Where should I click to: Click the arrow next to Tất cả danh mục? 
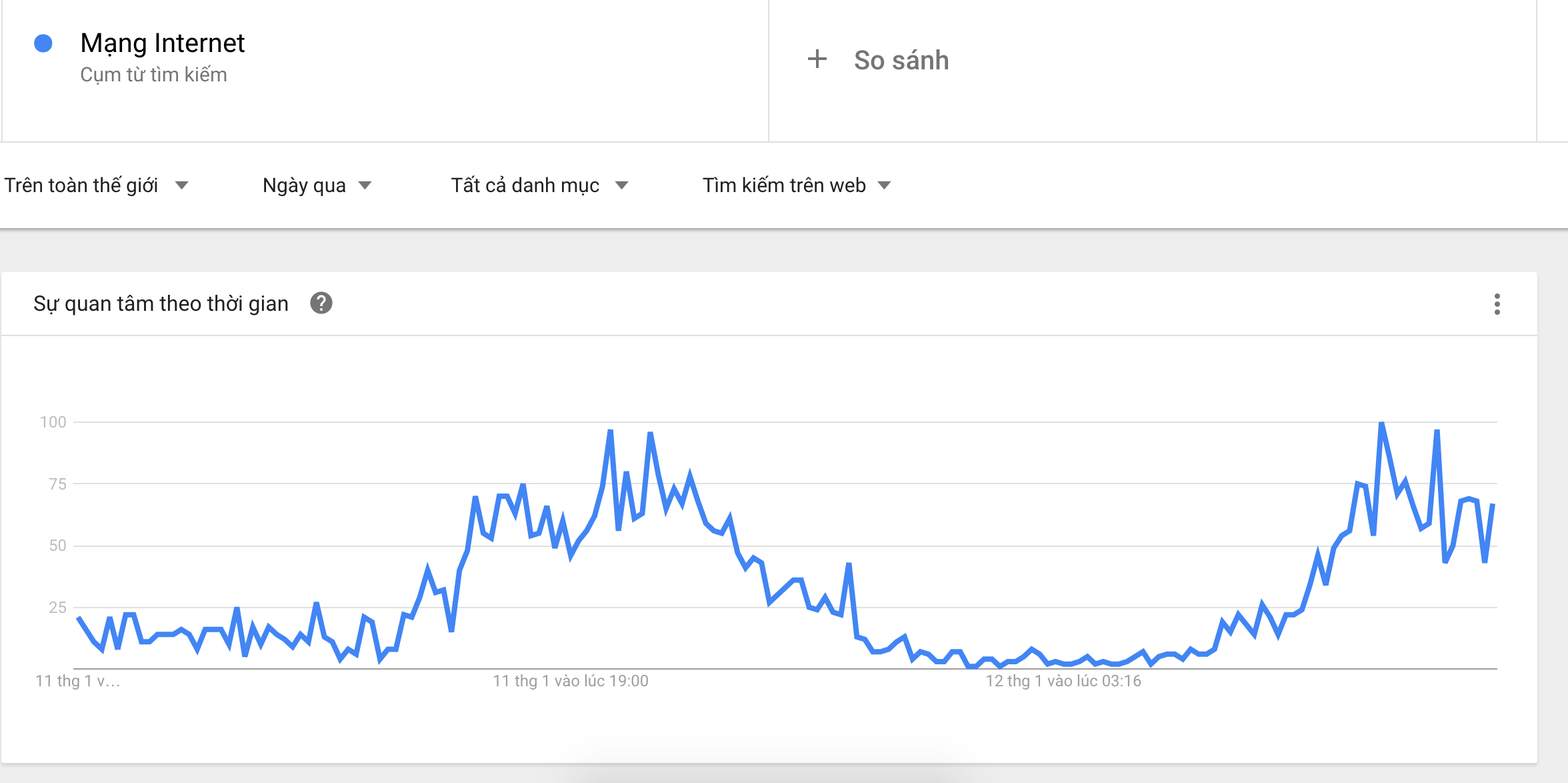point(621,185)
